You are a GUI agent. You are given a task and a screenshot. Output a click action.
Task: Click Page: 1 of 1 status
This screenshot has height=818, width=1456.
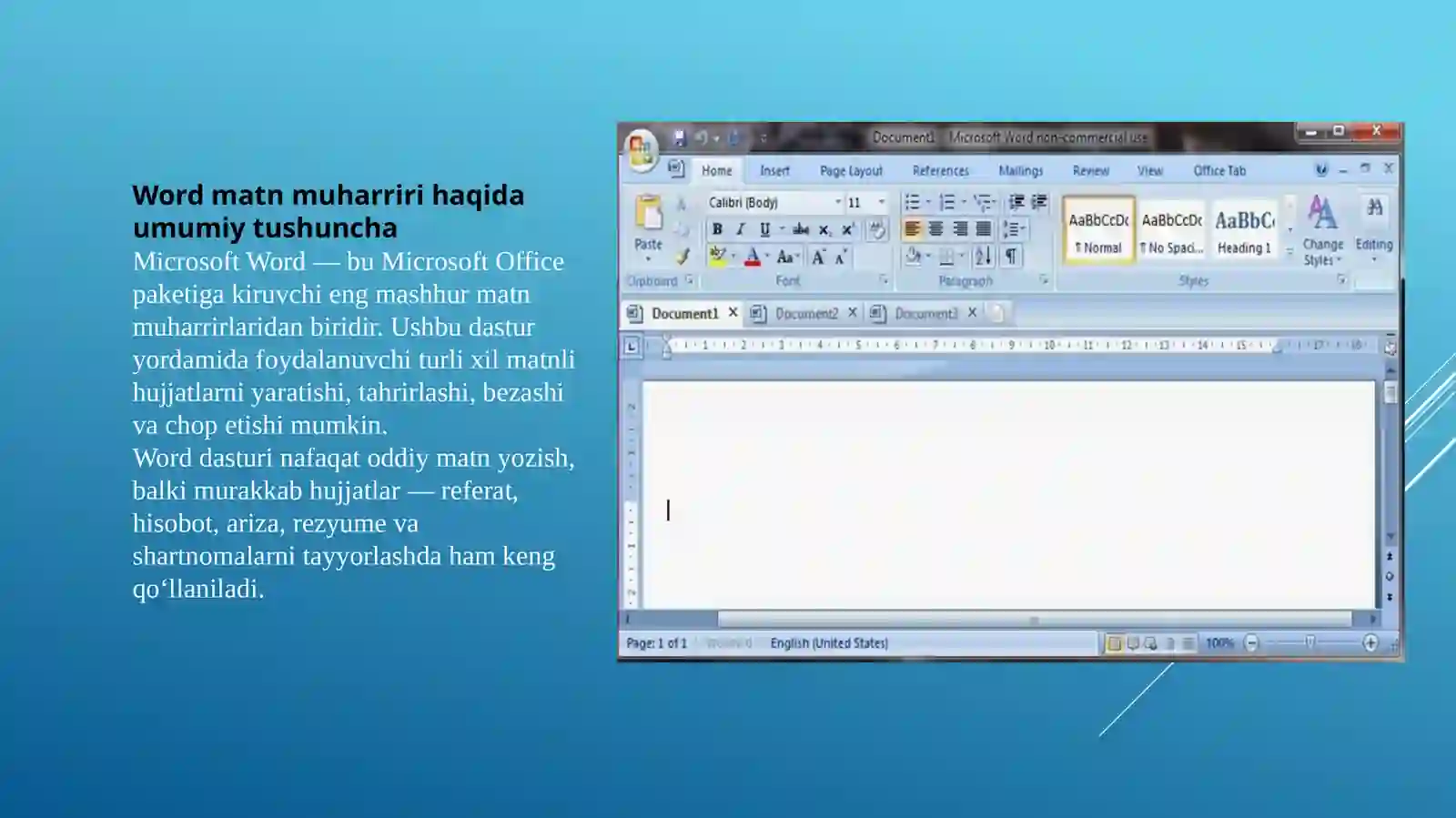coord(656,643)
